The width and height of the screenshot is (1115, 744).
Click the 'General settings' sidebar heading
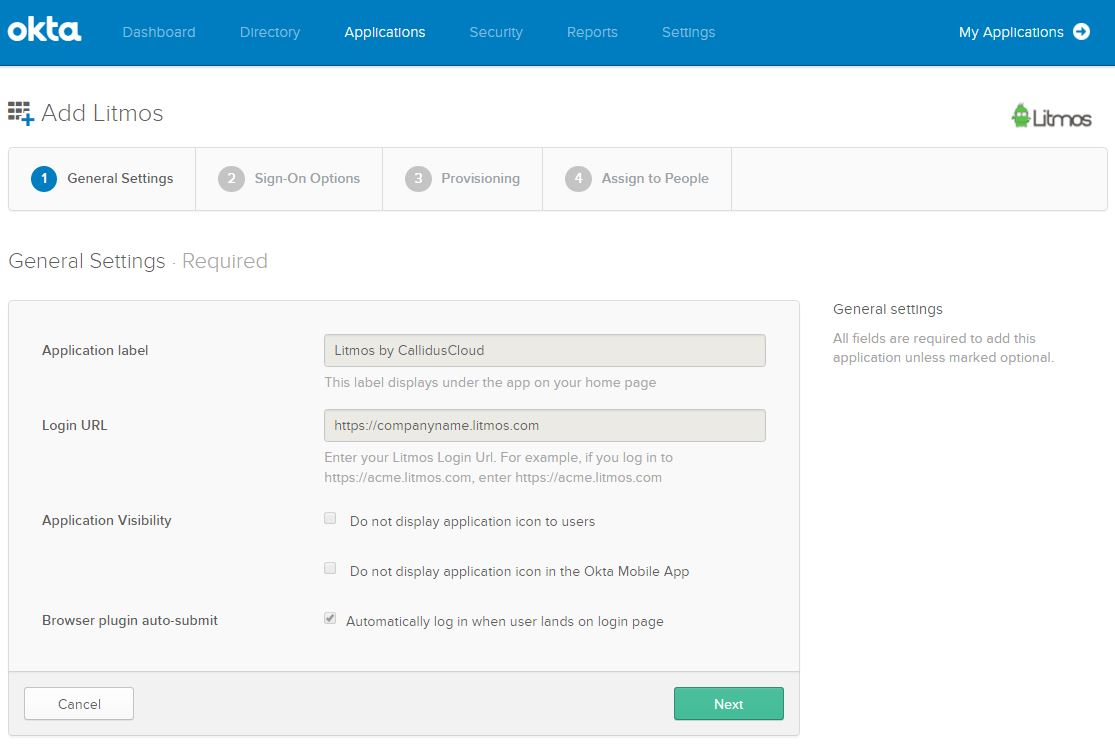pyautogui.click(x=887, y=309)
